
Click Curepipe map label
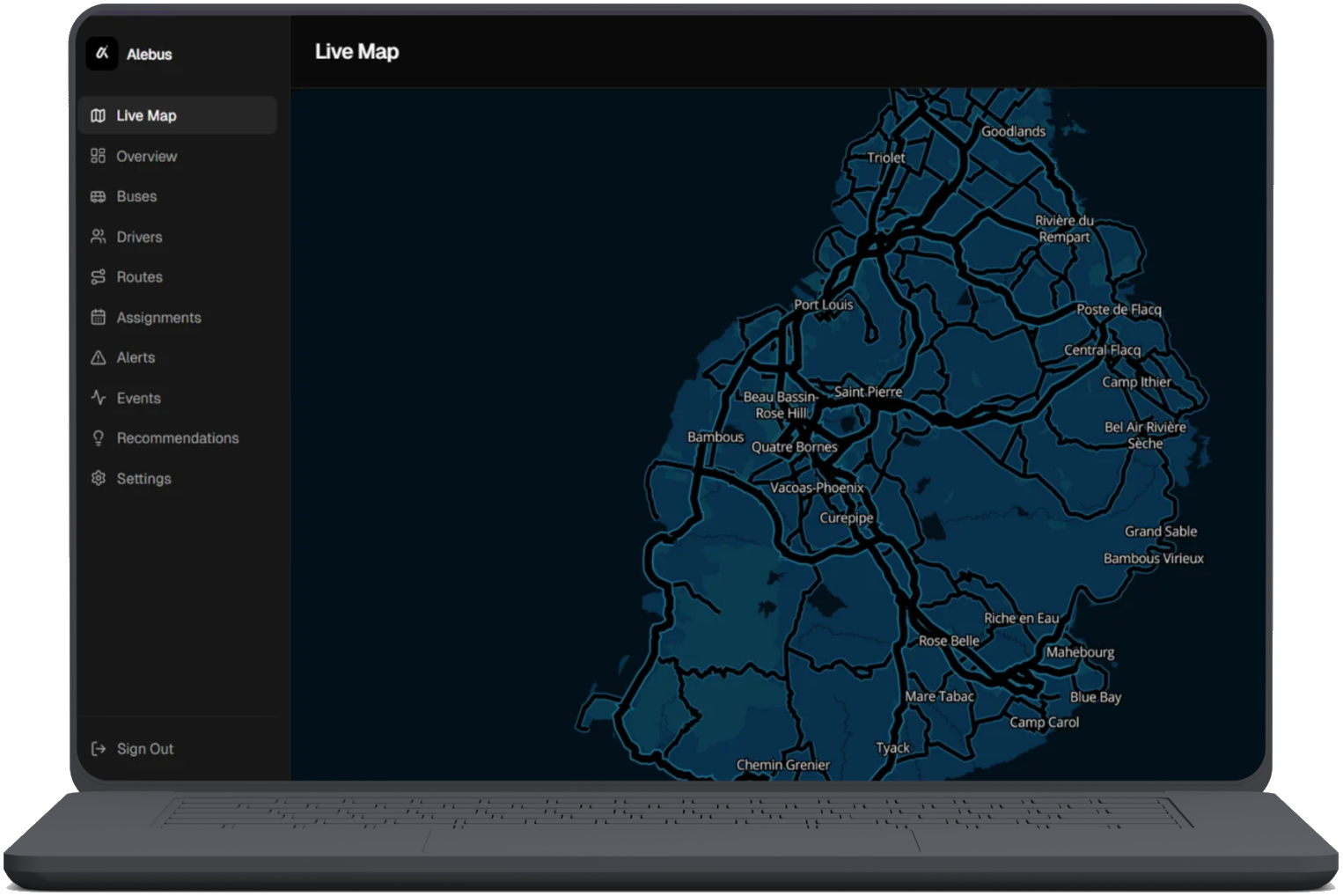pyautogui.click(x=847, y=518)
